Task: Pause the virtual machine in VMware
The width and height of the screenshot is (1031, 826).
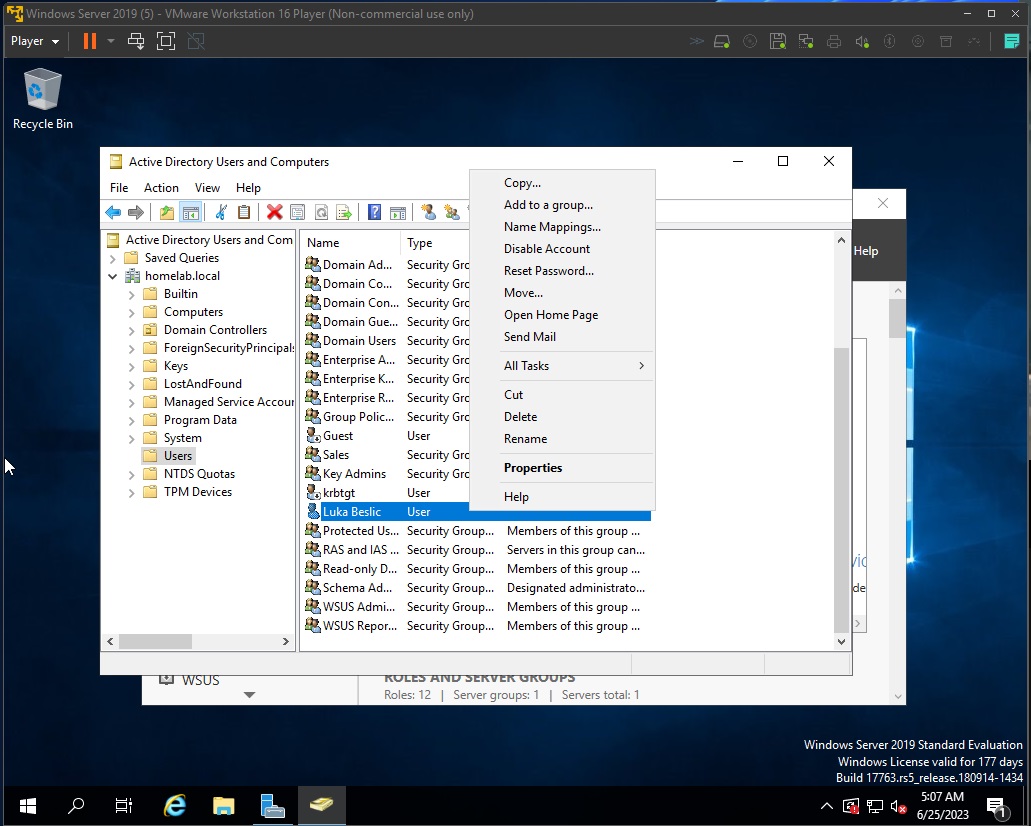Action: coord(90,41)
